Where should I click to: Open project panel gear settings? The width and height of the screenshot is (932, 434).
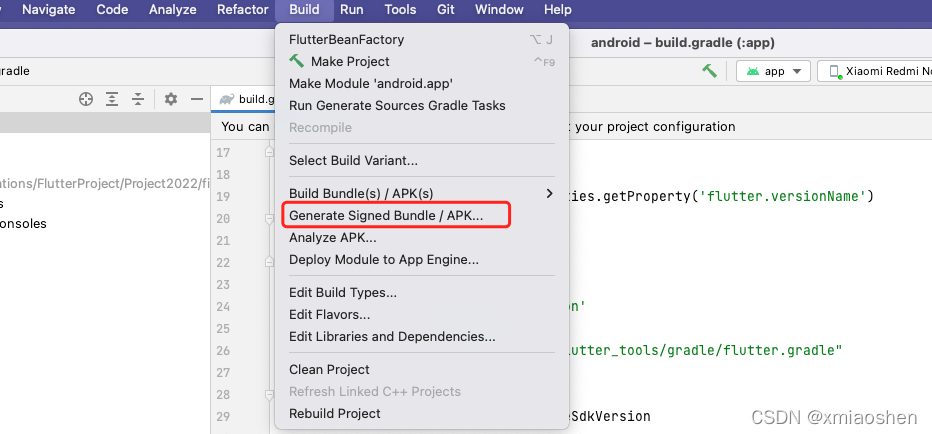click(x=171, y=99)
